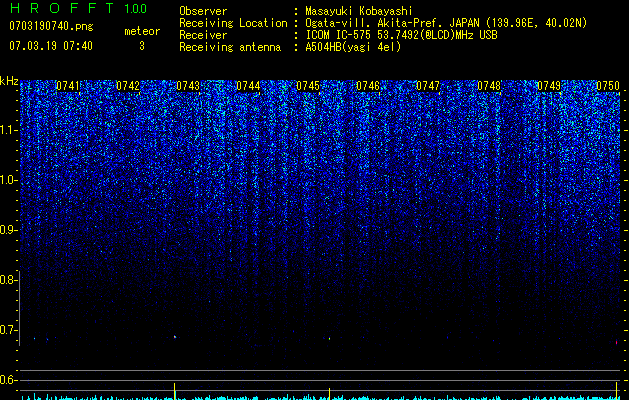Click the 0747 time marker
Viewport: 629px width, 400px height.
click(428, 86)
